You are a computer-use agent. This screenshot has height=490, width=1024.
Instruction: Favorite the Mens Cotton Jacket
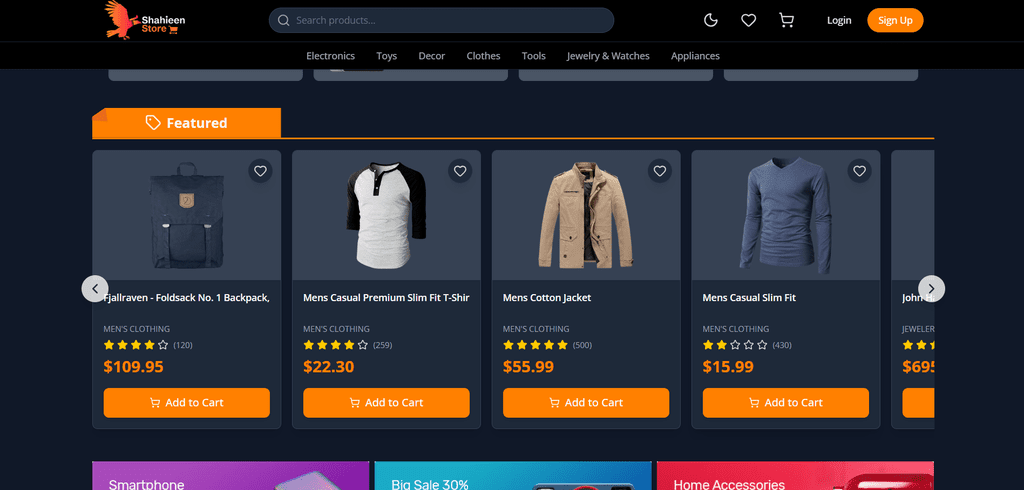coord(660,171)
